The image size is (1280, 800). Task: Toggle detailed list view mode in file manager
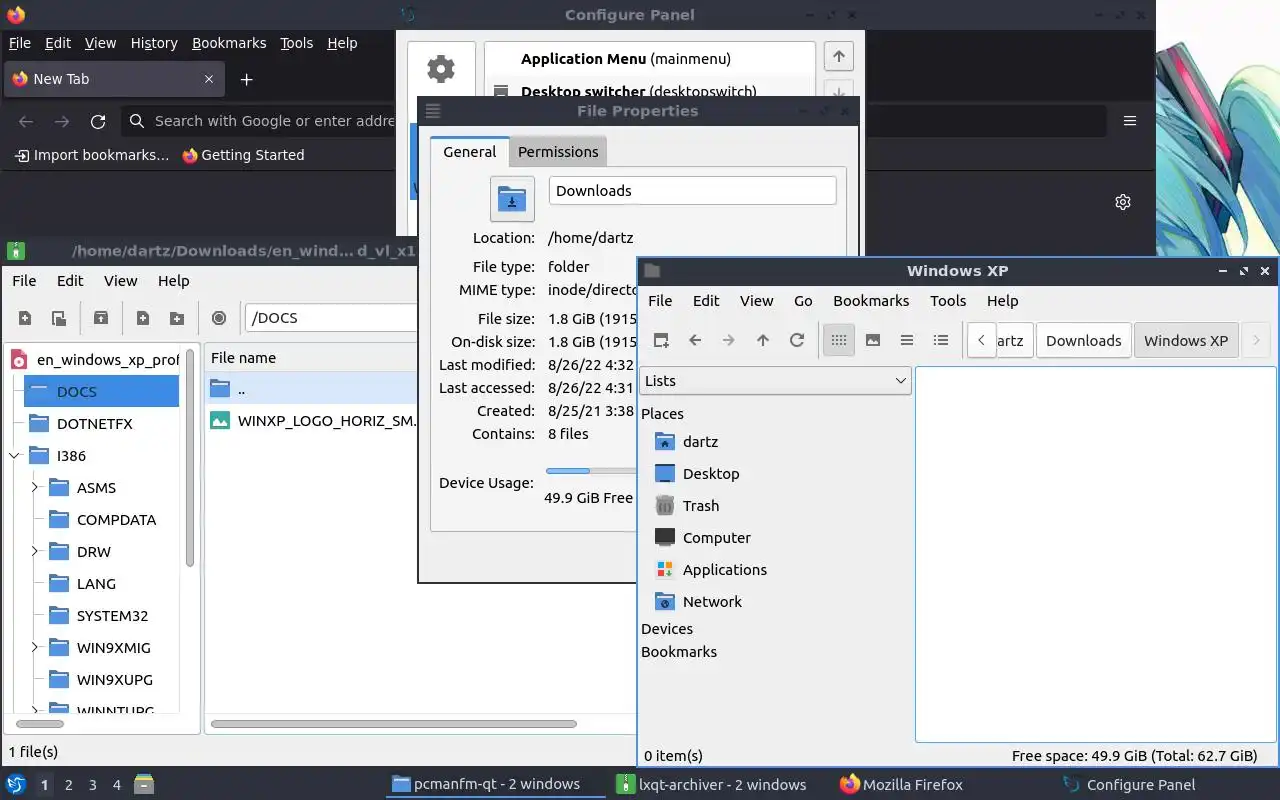(941, 340)
